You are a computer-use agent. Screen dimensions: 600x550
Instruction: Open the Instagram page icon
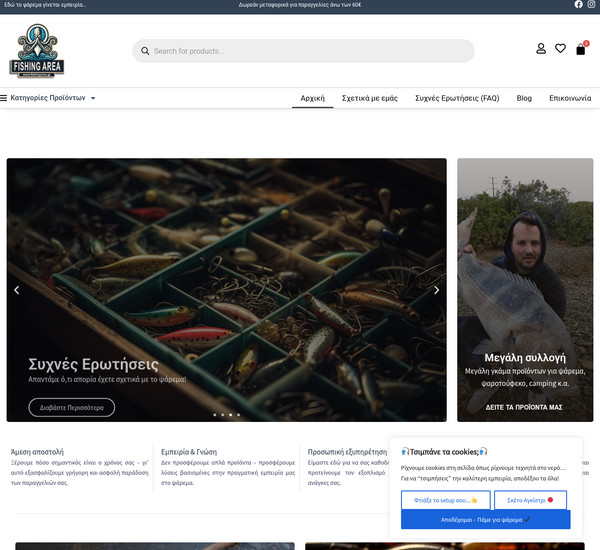tap(591, 5)
